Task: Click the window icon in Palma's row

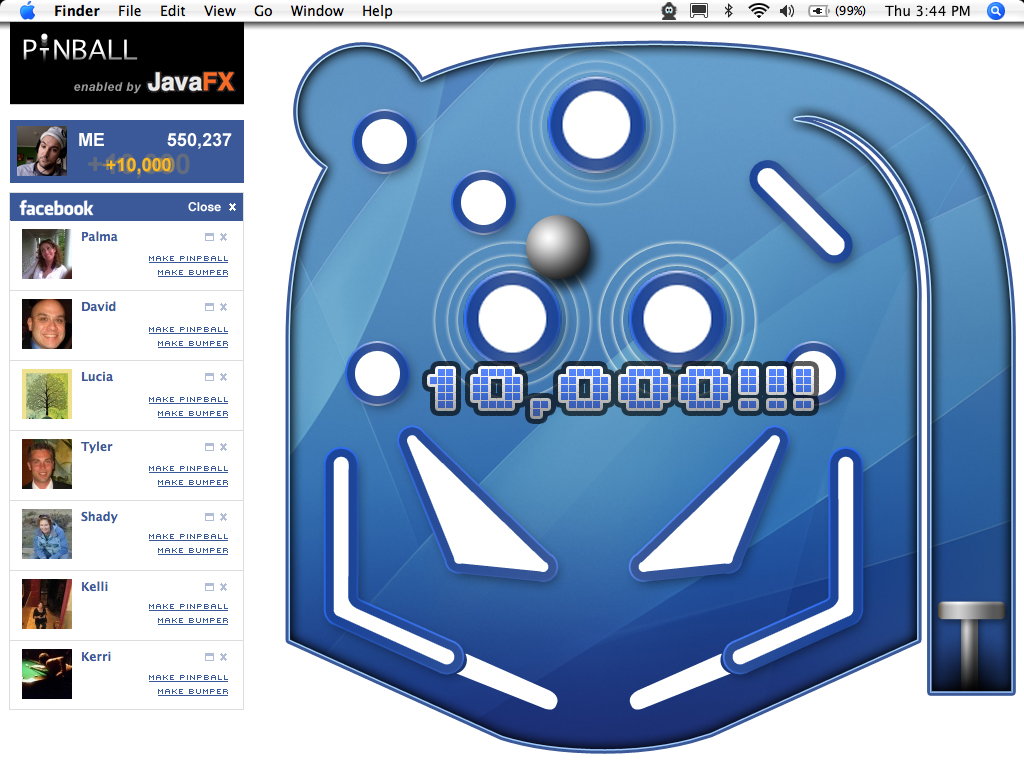Action: pyautogui.click(x=209, y=238)
